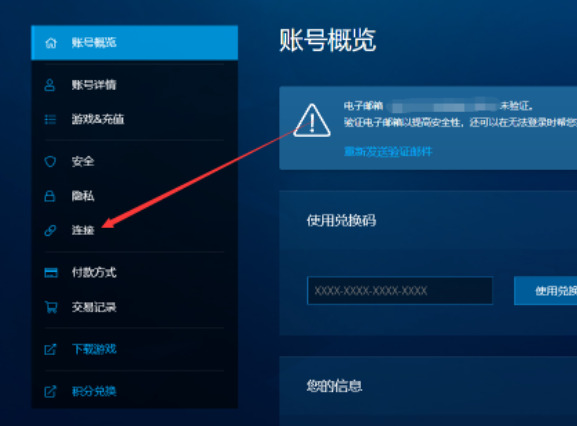
Task: Click the redemption code input field
Action: [400, 291]
